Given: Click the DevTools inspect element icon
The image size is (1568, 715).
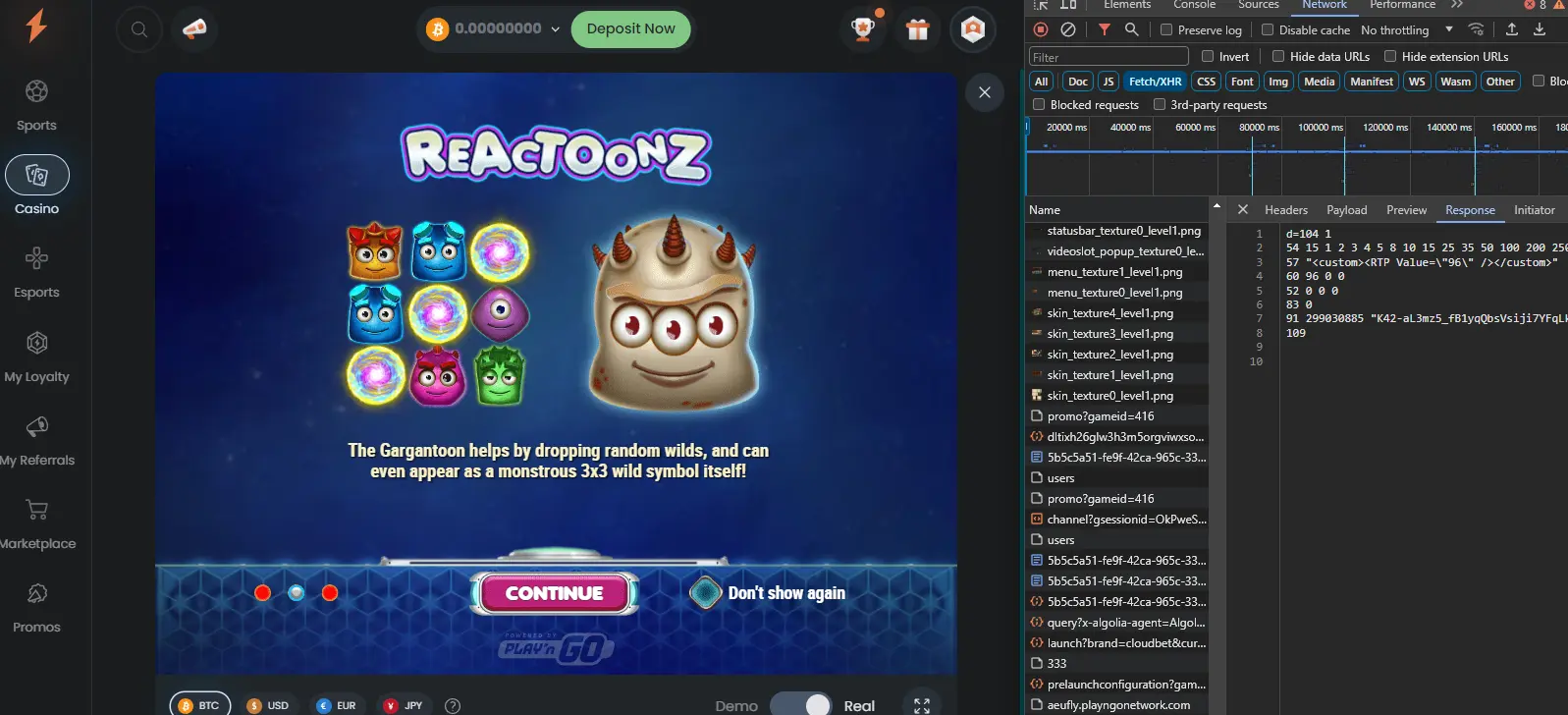Looking at the screenshot, I should click(1041, 5).
